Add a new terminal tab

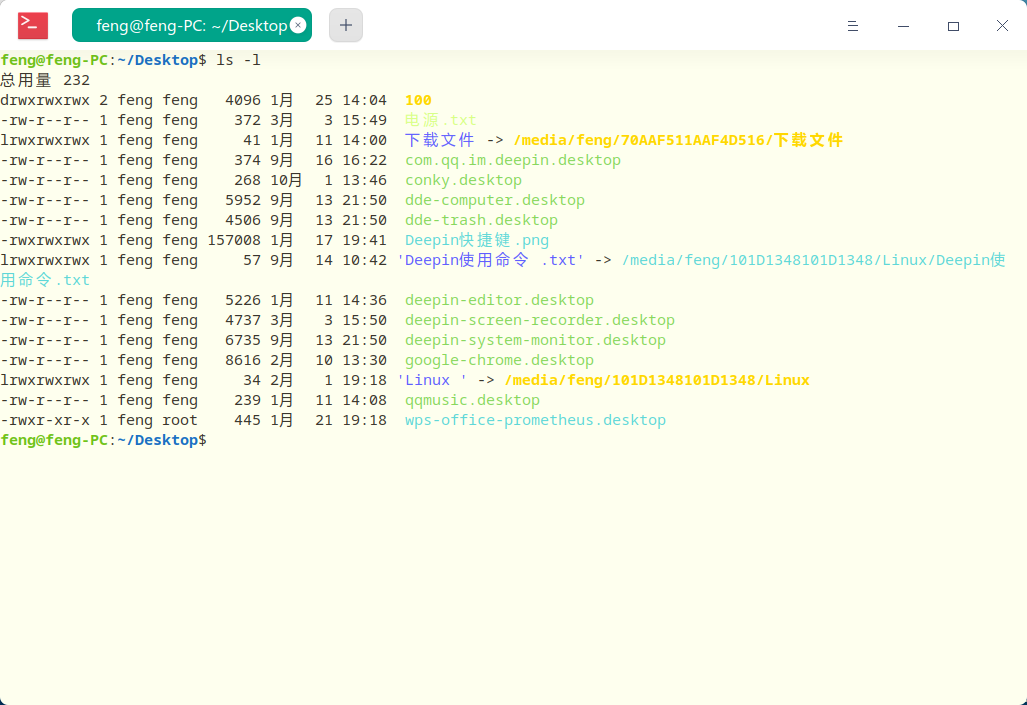pyautogui.click(x=346, y=25)
